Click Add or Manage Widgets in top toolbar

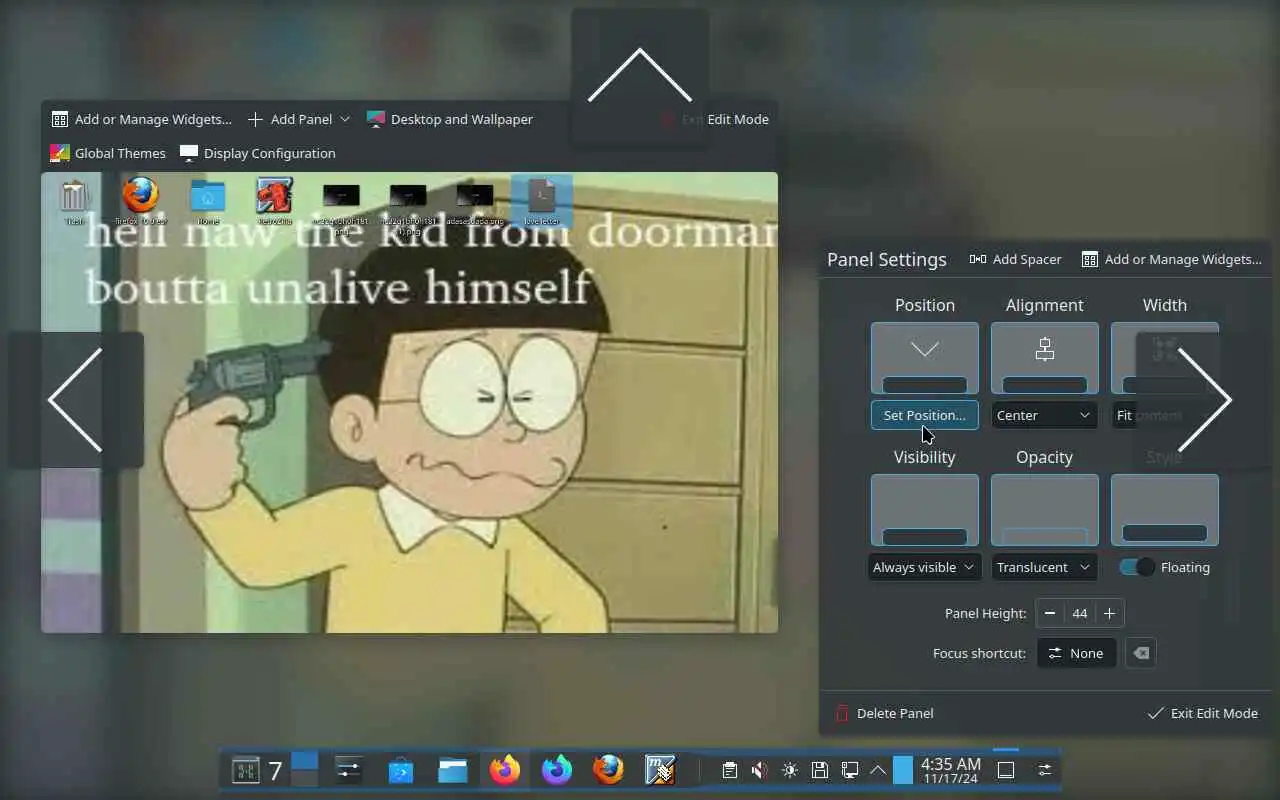click(x=141, y=119)
